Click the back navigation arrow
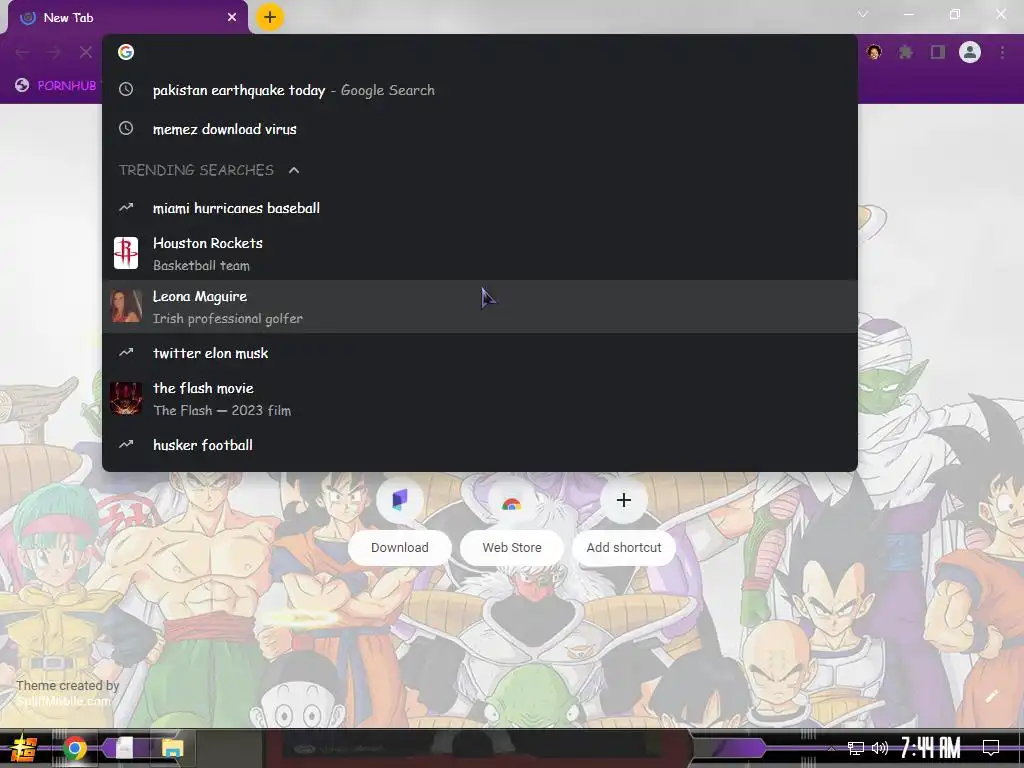 (22, 52)
